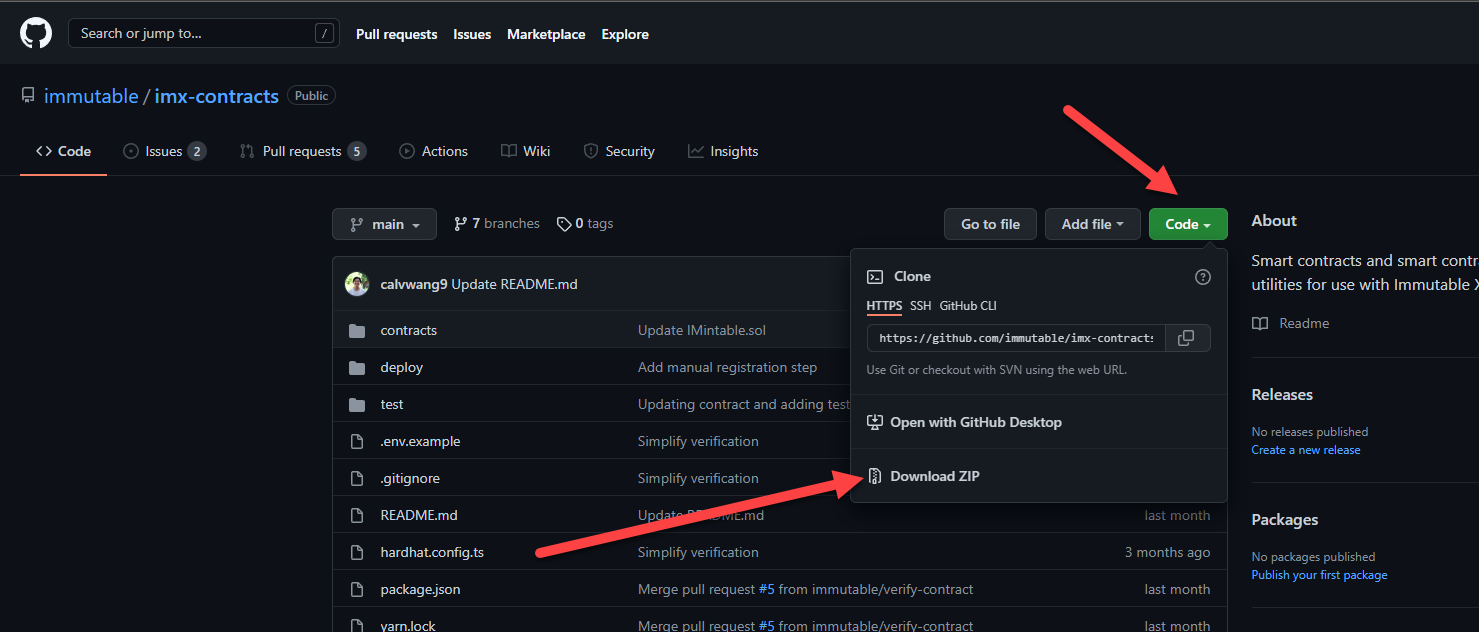Screen dimensions: 1479x632
Task: Open the Packages heading link
Action: pos(1285,519)
